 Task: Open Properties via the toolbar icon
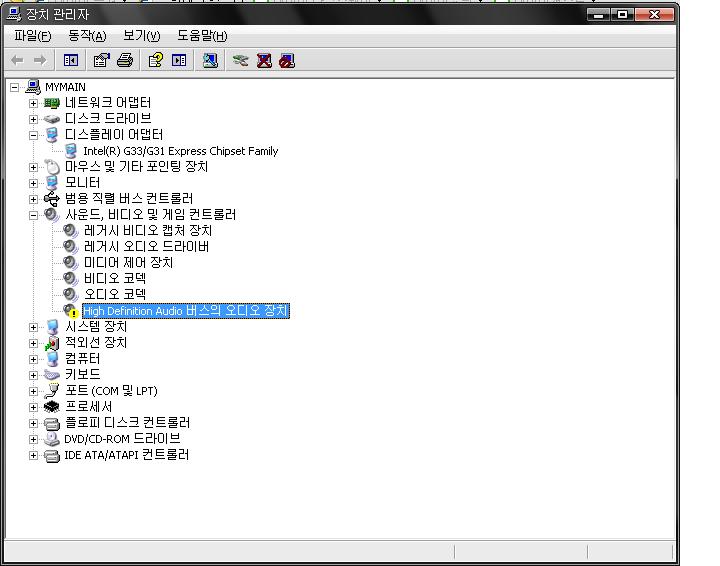coord(101,60)
